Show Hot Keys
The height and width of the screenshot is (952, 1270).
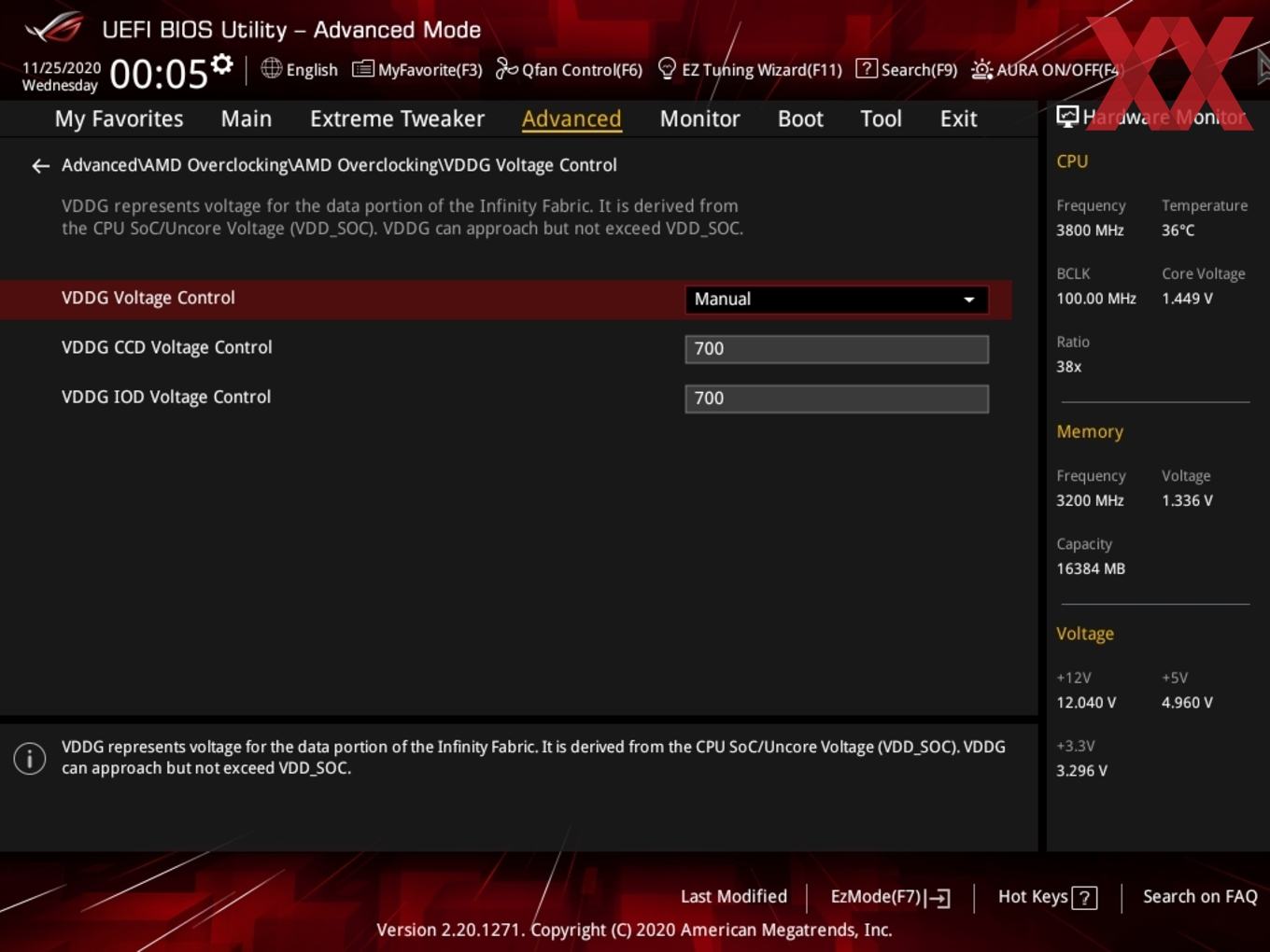1047,897
